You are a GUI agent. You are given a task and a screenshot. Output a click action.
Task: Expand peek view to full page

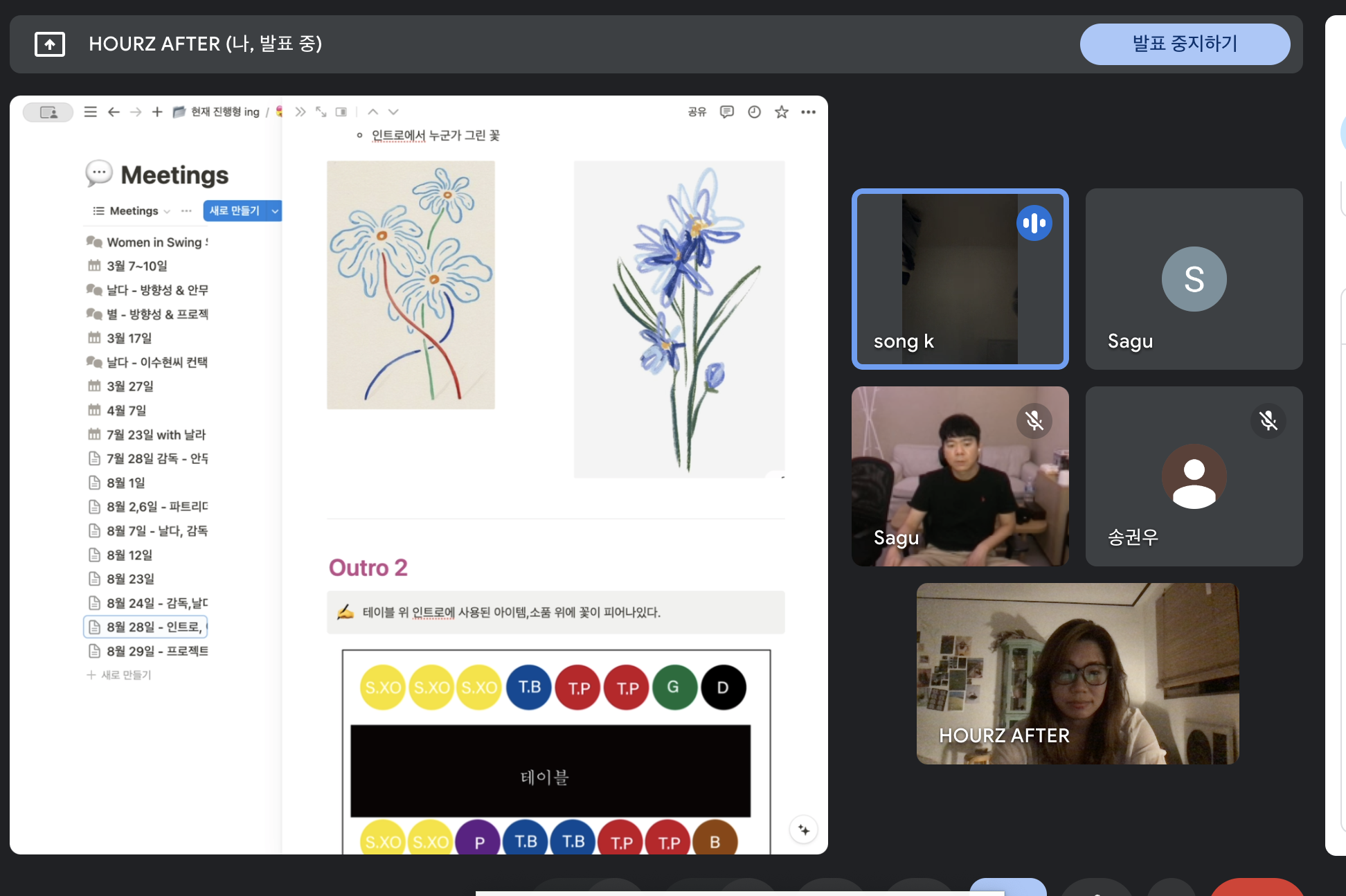[321, 112]
